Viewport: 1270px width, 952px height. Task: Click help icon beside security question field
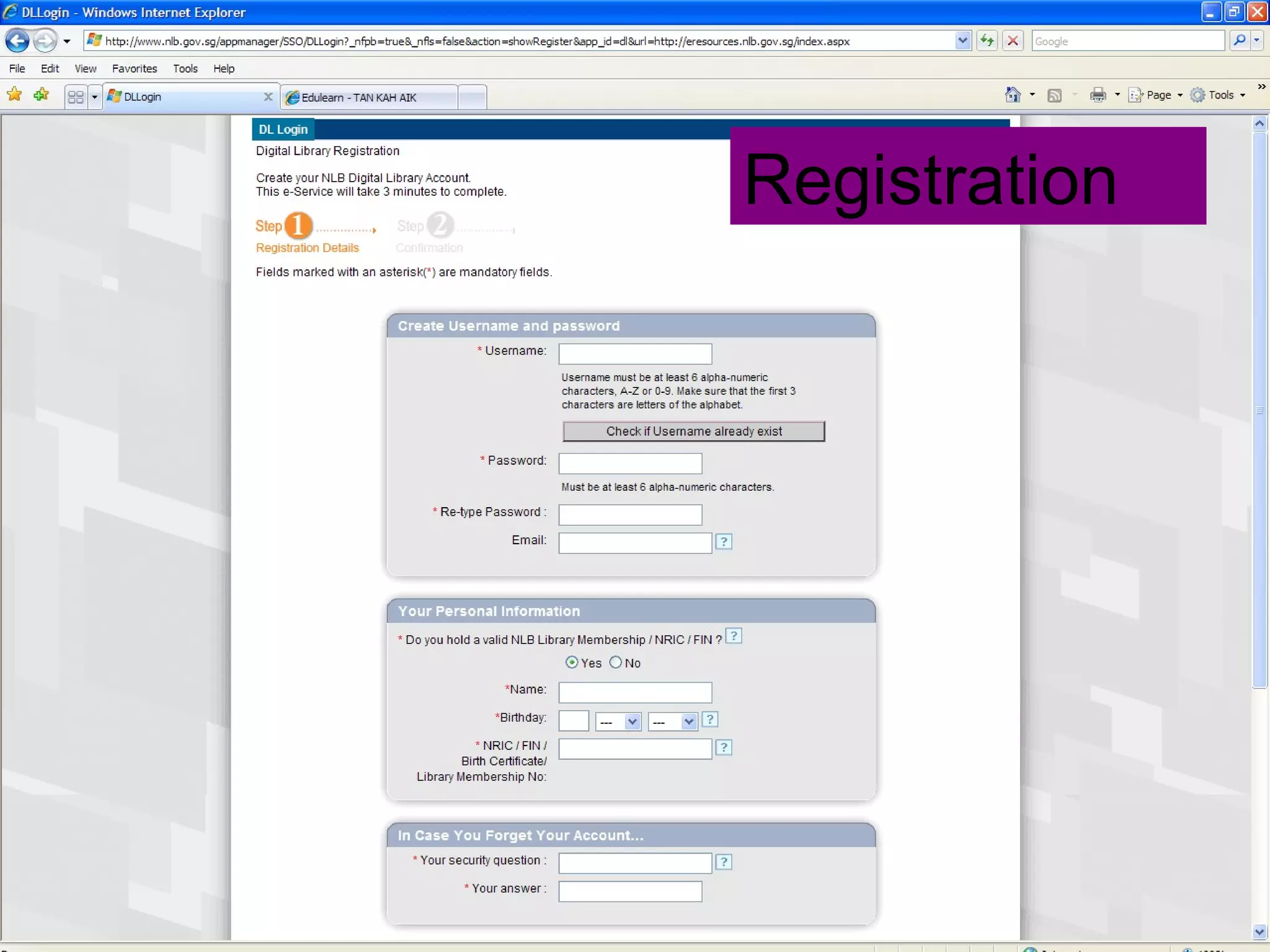point(724,862)
